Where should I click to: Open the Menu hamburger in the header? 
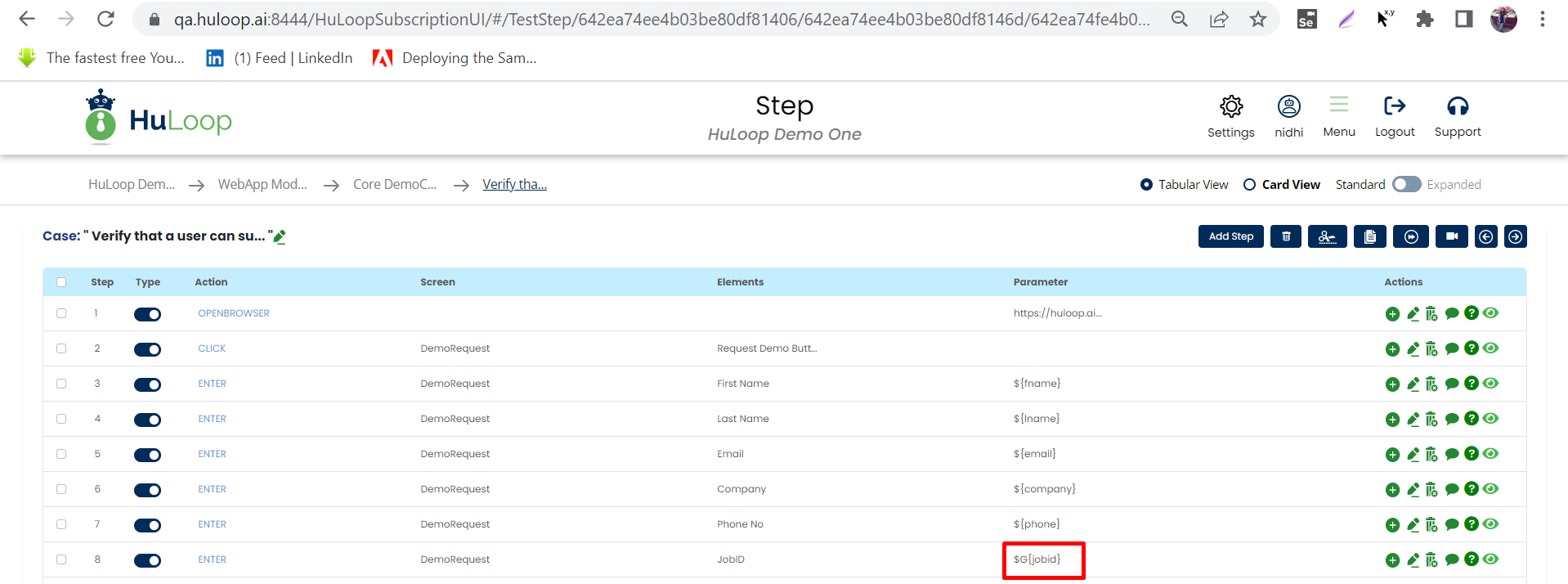[x=1338, y=115]
